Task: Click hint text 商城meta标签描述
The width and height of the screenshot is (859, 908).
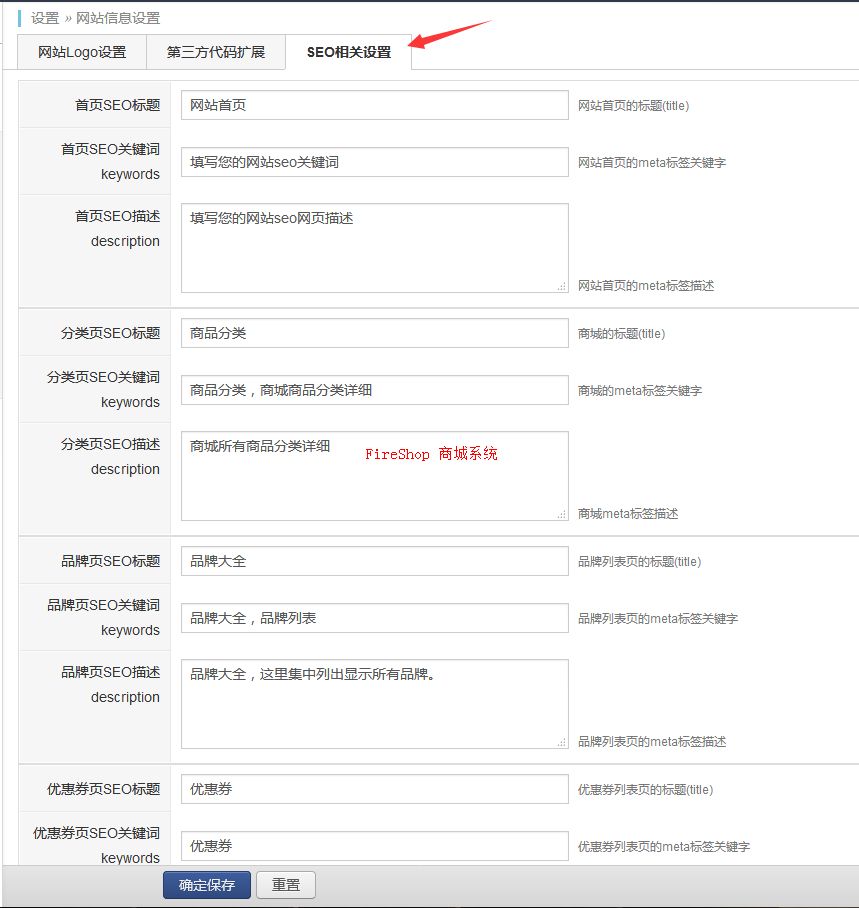Action: click(x=628, y=514)
